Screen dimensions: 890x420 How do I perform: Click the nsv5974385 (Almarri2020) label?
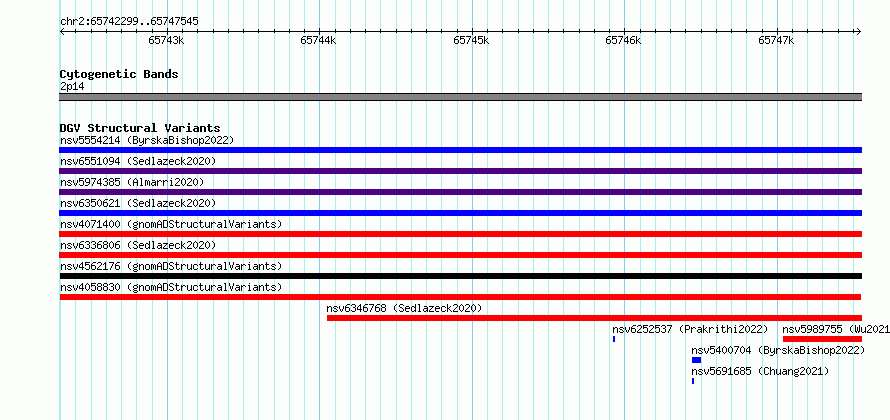click(x=132, y=182)
